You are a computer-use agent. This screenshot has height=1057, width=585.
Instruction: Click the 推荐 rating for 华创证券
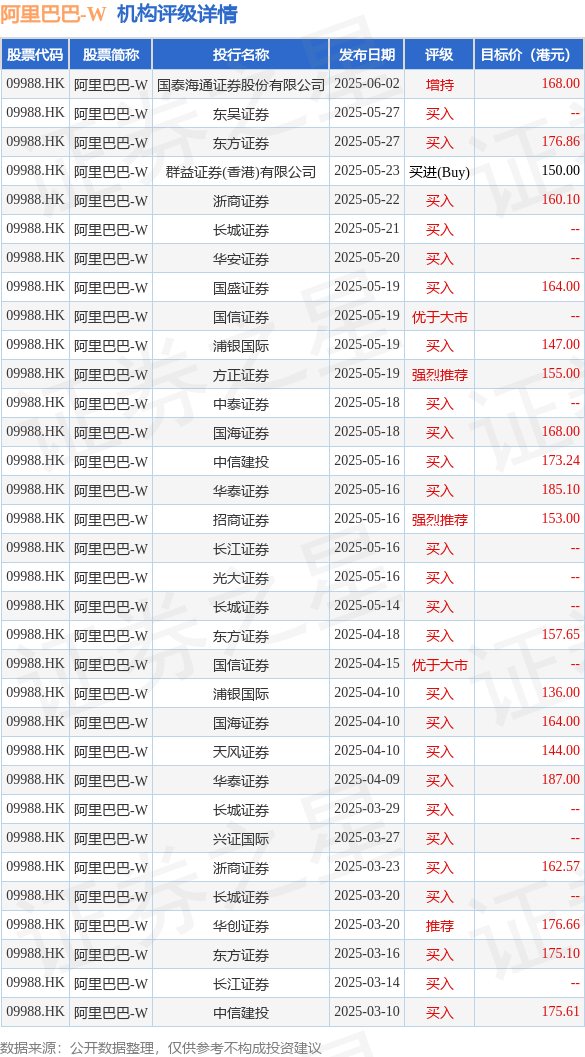pyautogui.click(x=439, y=925)
